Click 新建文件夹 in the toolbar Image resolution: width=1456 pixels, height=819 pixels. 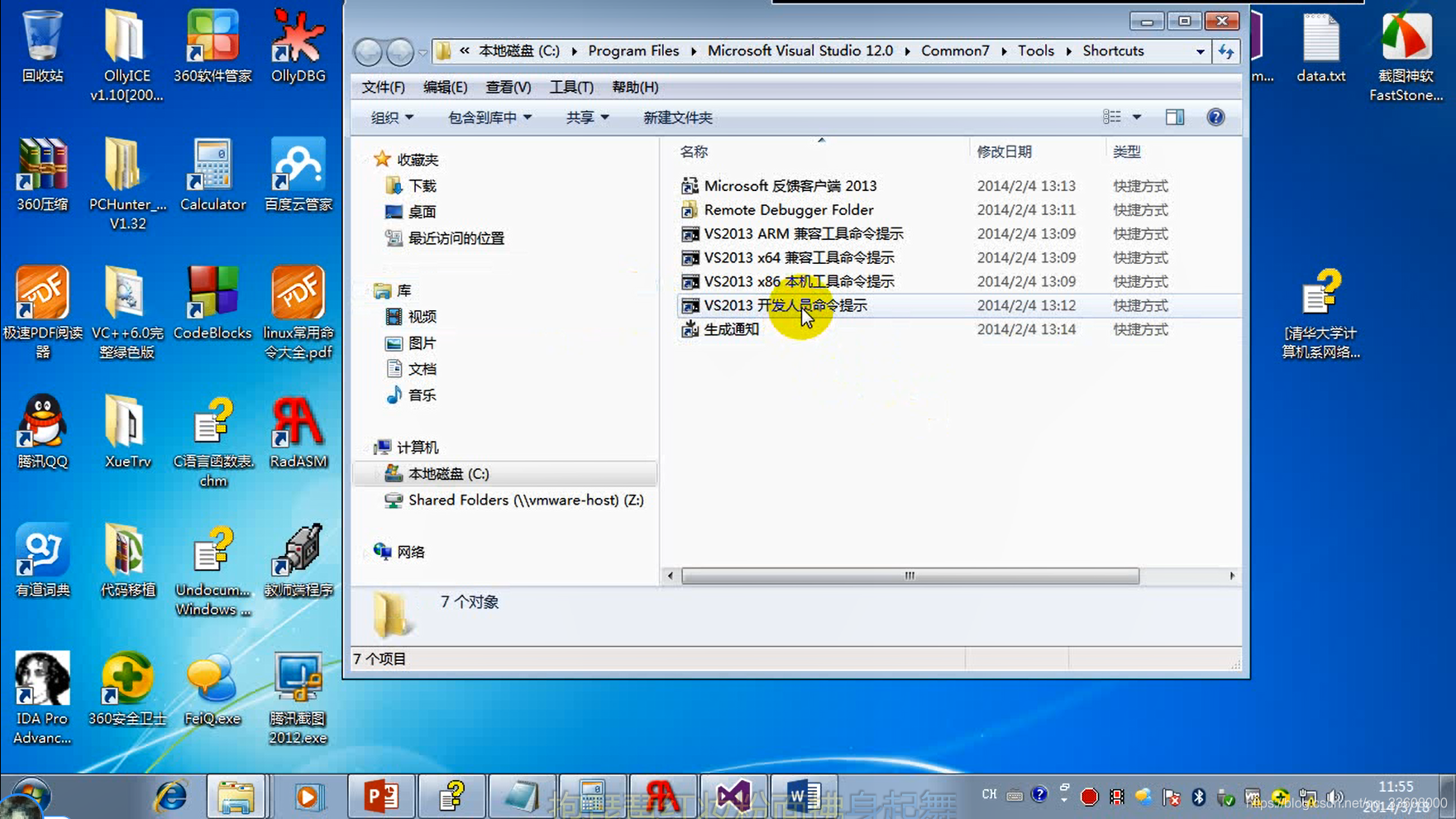pos(678,117)
